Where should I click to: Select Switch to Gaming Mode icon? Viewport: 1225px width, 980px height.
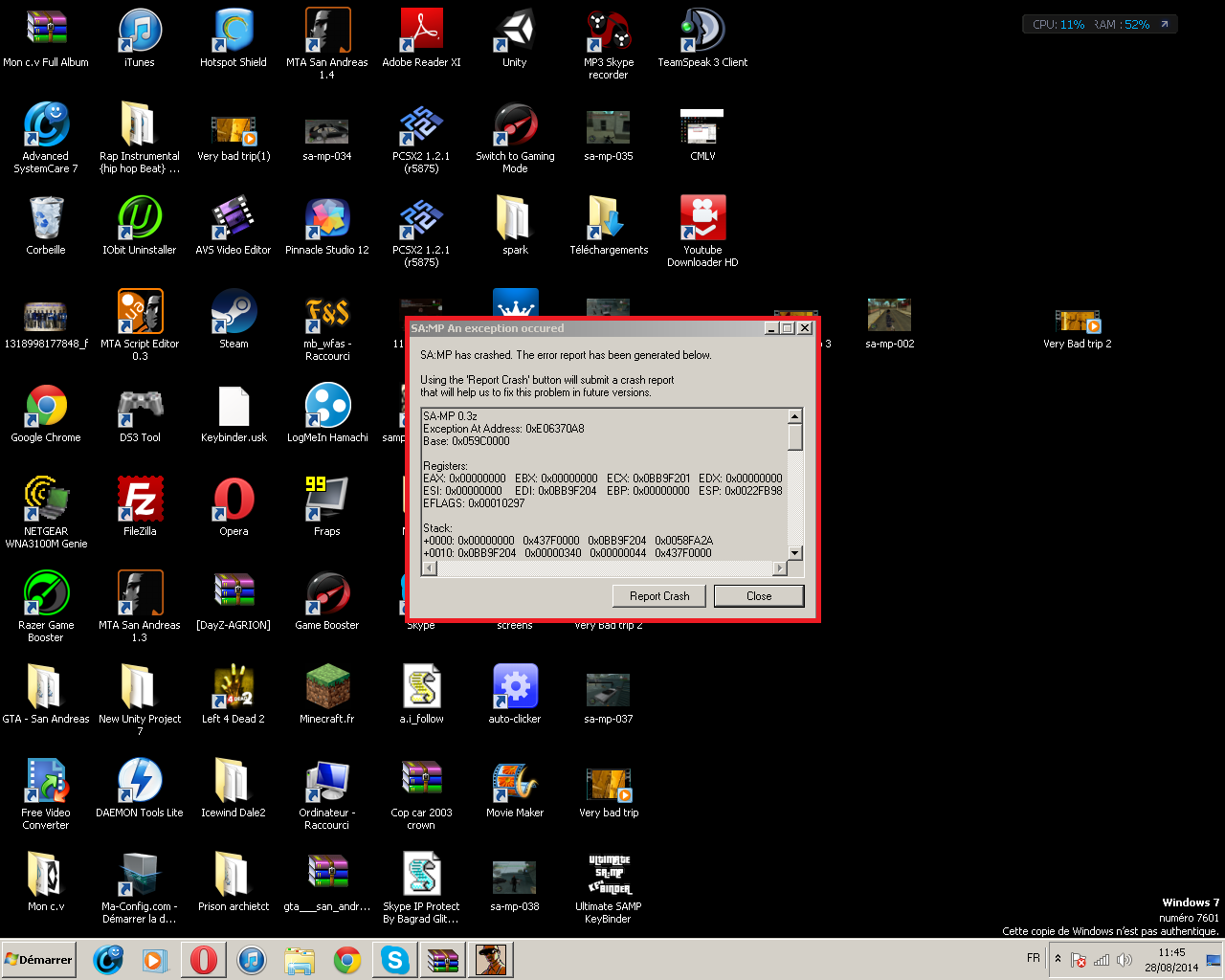[515, 138]
